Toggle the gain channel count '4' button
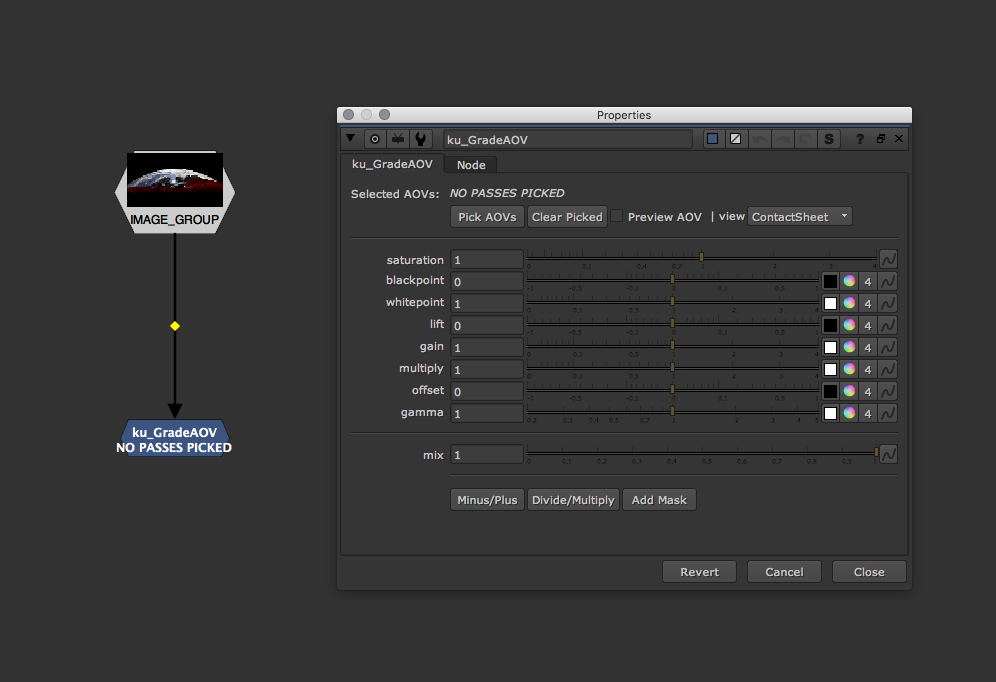Image resolution: width=996 pixels, height=682 pixels. click(868, 347)
